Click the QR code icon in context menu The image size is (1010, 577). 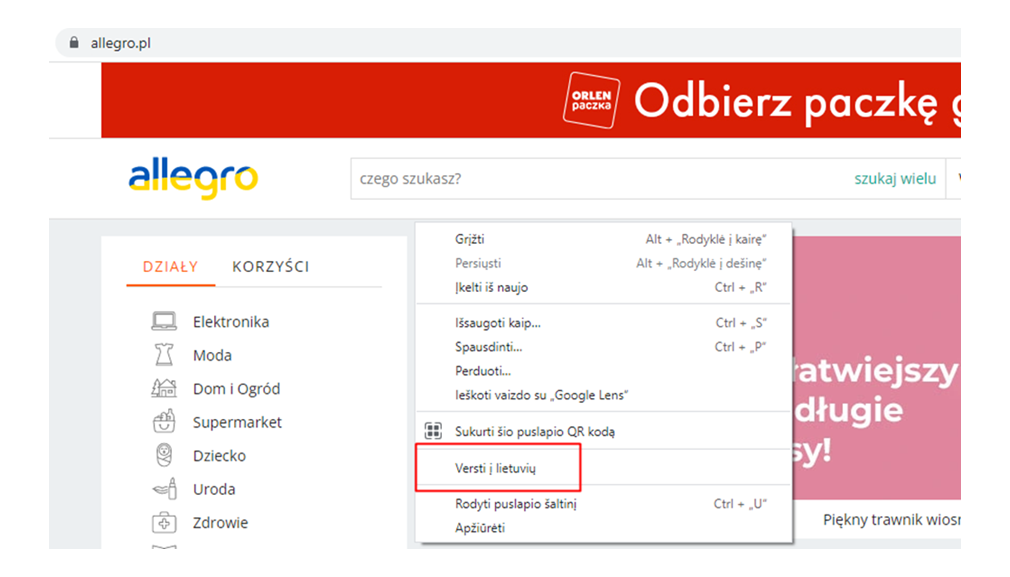pyautogui.click(x=433, y=432)
